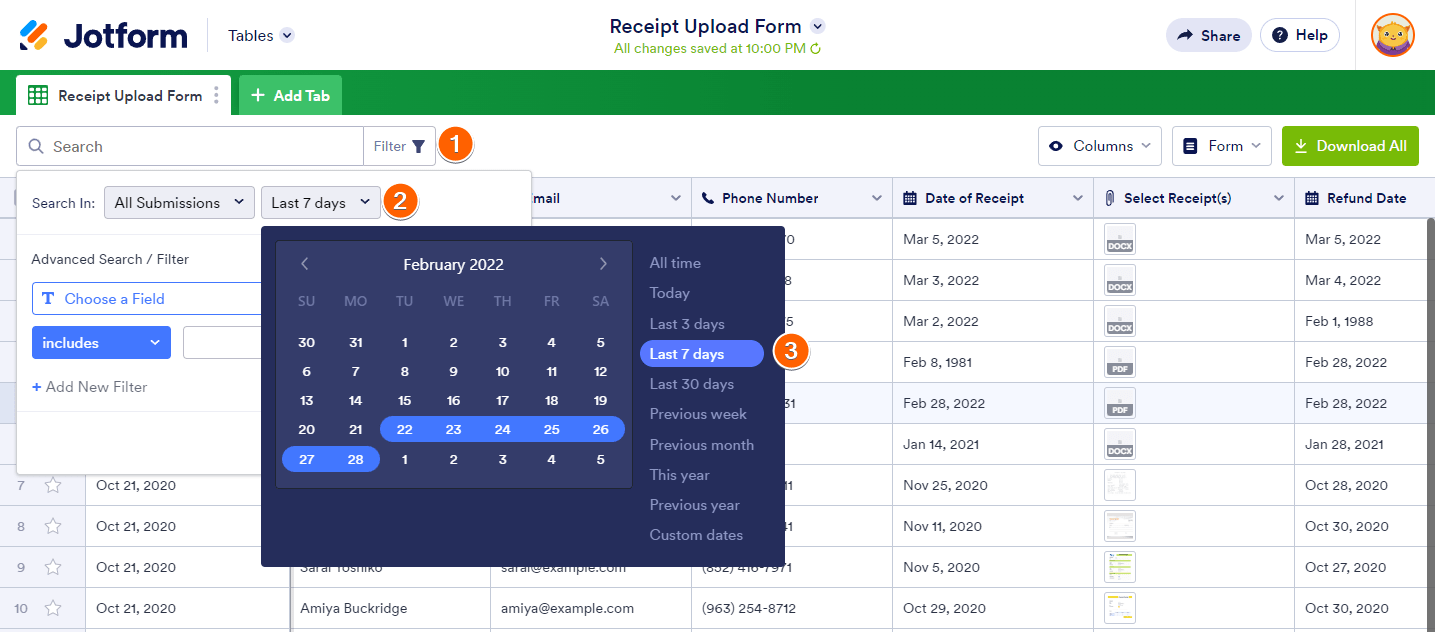This screenshot has height=632, width=1435.
Task: Open the Last 7 days range dropdown
Action: (x=321, y=202)
